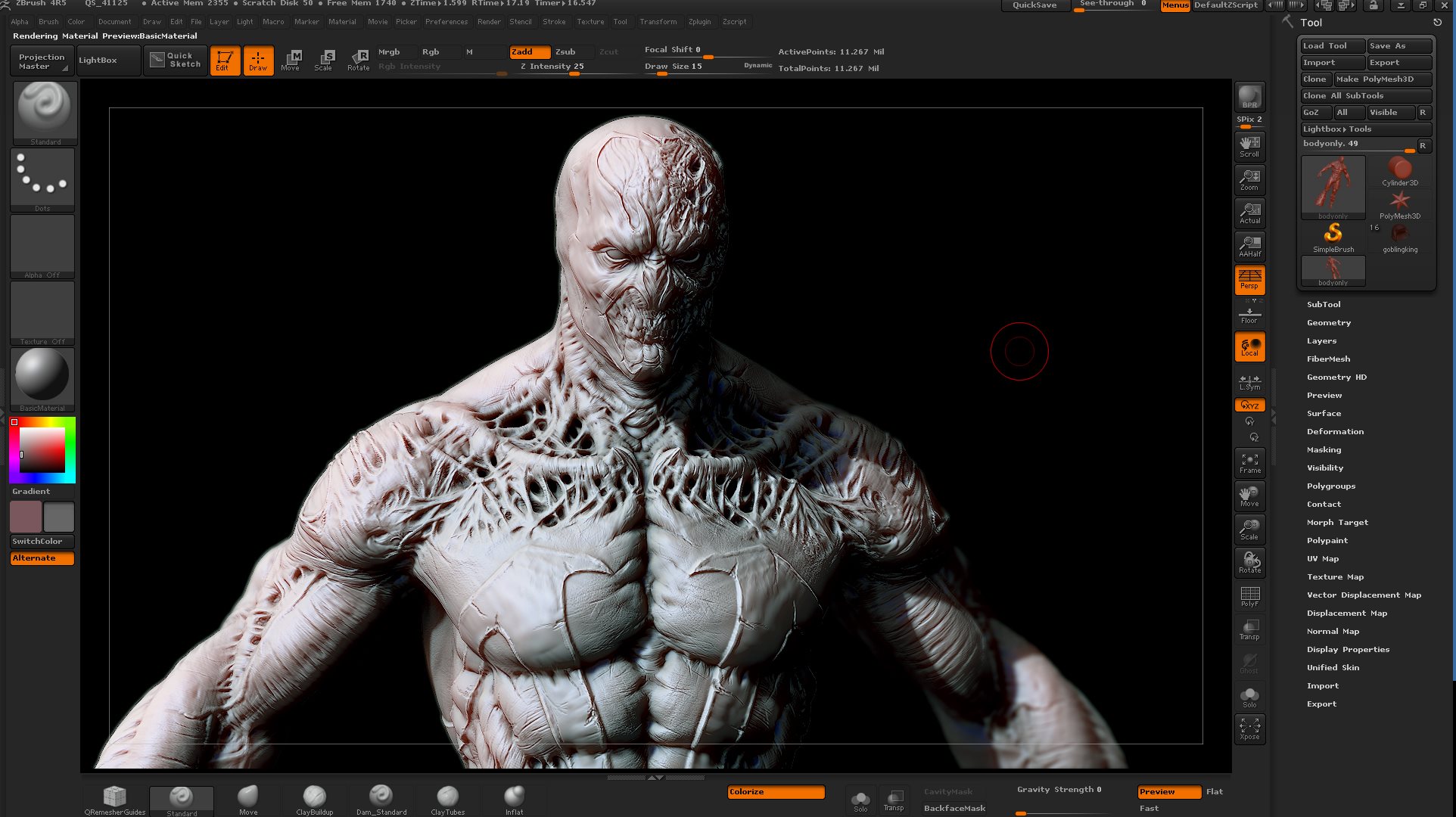Select the top-shelf Rotate gizmo icon
Image resolution: width=1456 pixels, height=817 pixels.
click(358, 61)
